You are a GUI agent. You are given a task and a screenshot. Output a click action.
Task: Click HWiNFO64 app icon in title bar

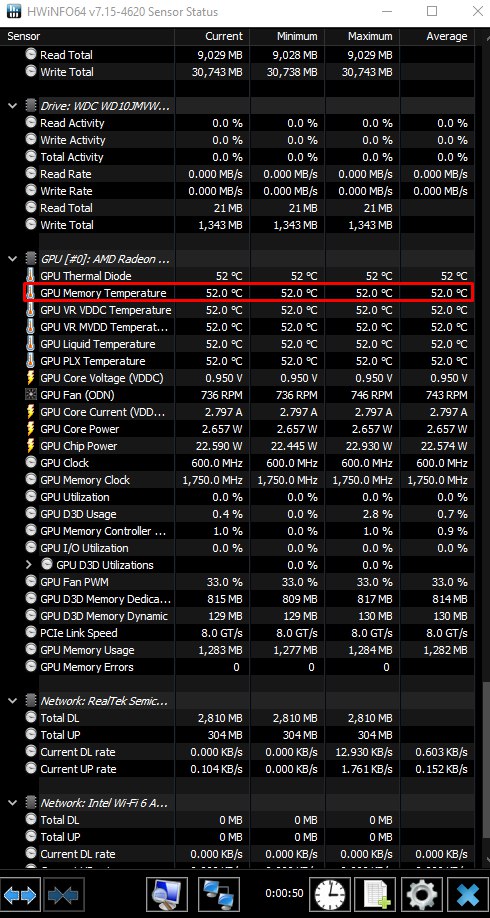click(13, 11)
